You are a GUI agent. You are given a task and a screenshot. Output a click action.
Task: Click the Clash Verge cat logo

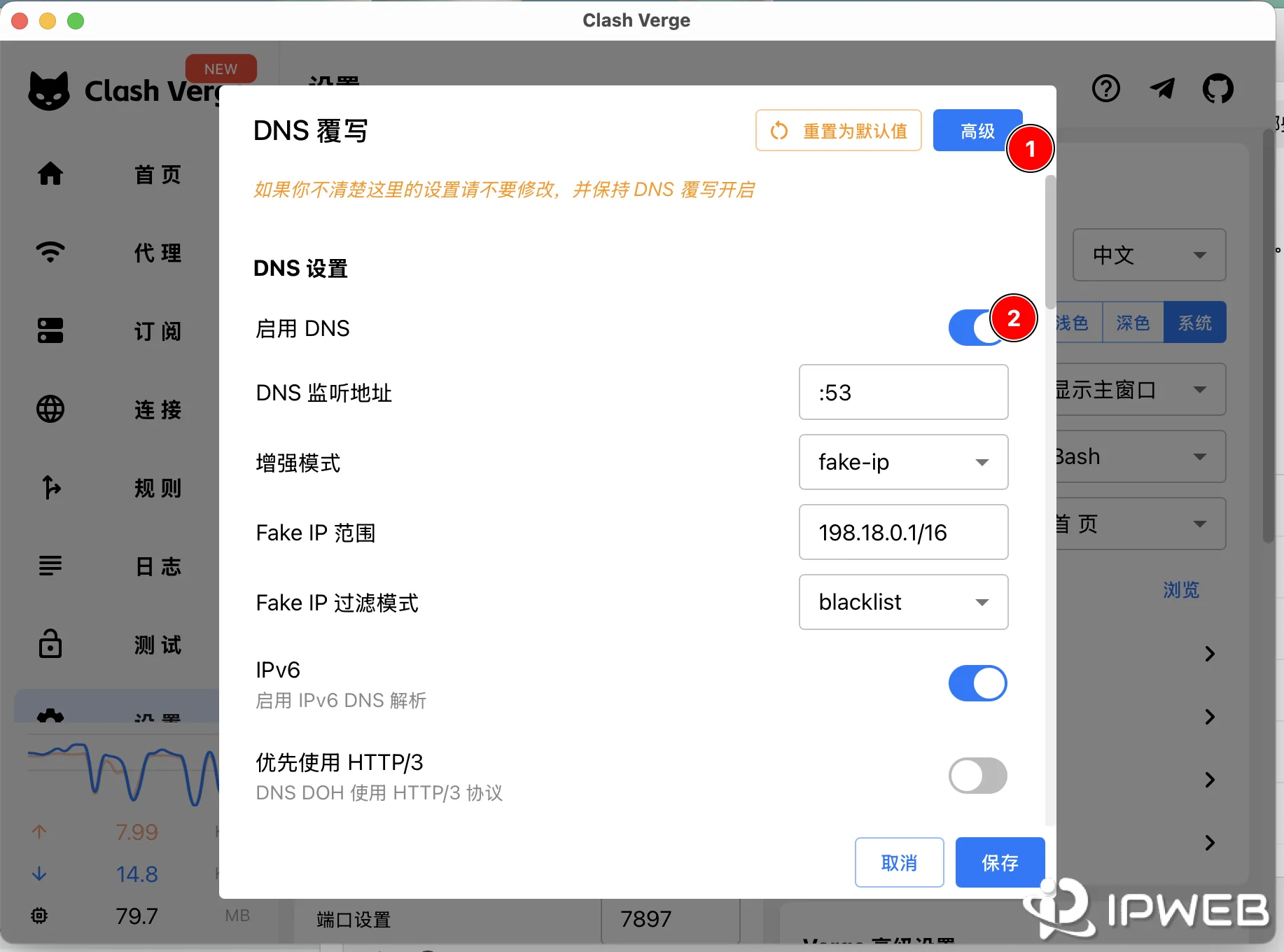click(x=49, y=91)
